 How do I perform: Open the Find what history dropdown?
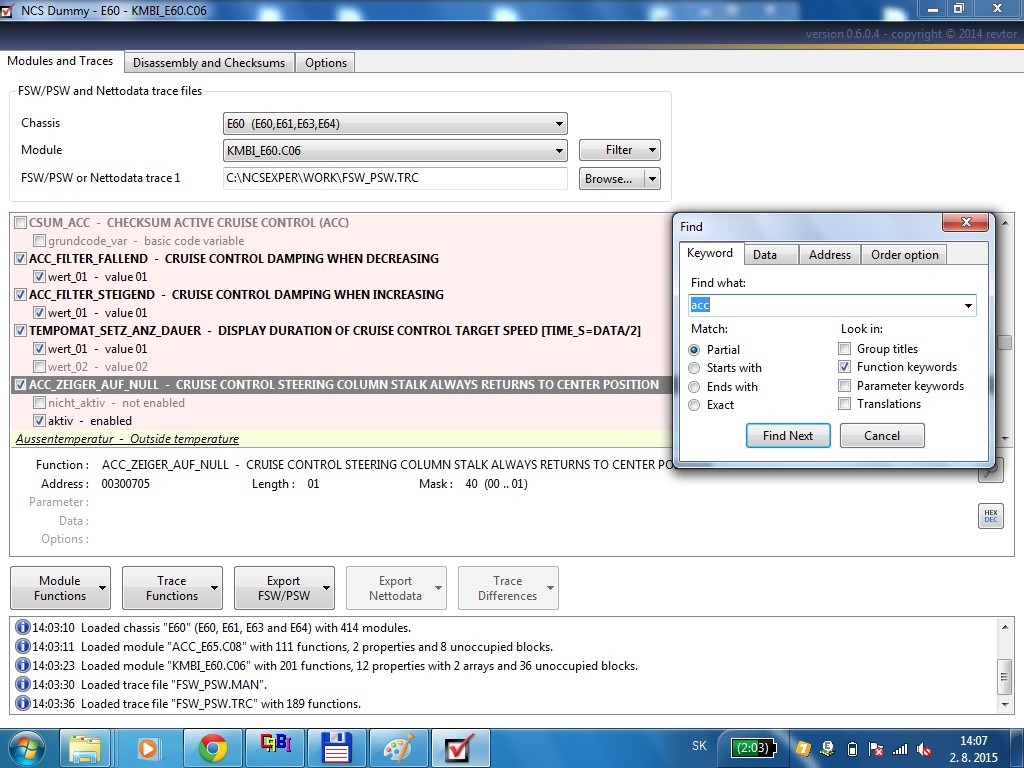pos(968,306)
